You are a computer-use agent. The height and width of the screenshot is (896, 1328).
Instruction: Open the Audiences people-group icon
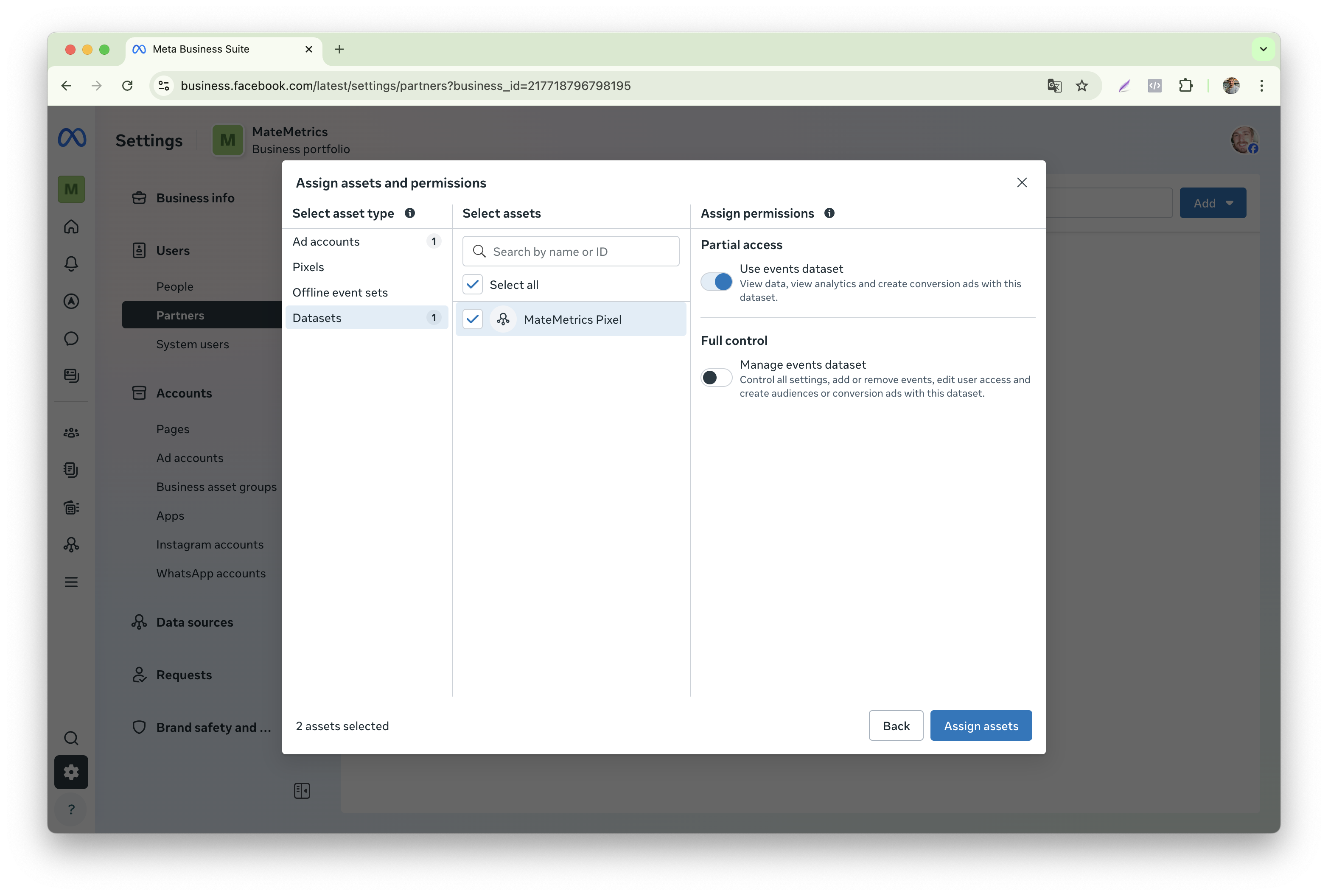[71, 433]
